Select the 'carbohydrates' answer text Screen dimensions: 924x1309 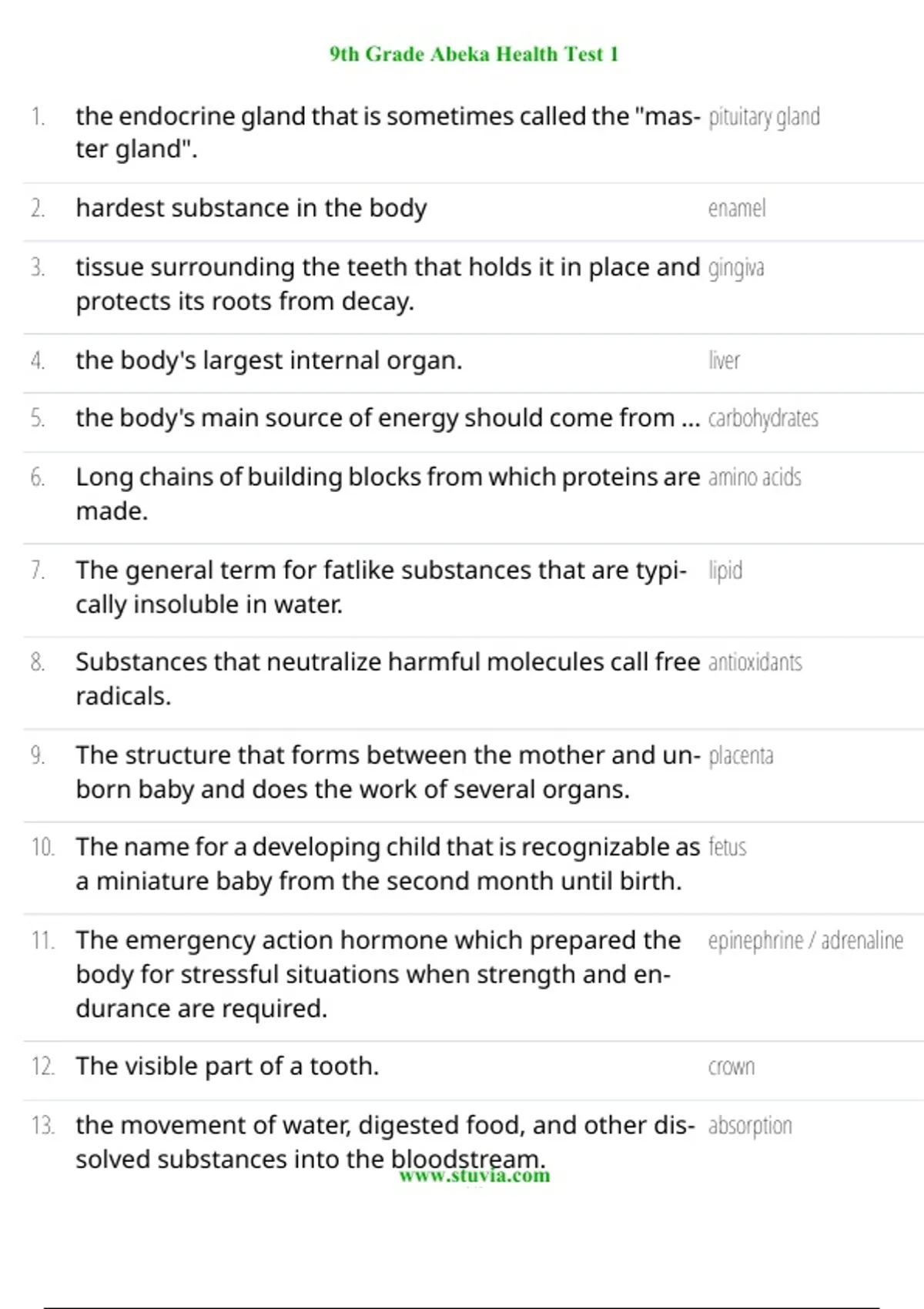pyautogui.click(x=763, y=418)
